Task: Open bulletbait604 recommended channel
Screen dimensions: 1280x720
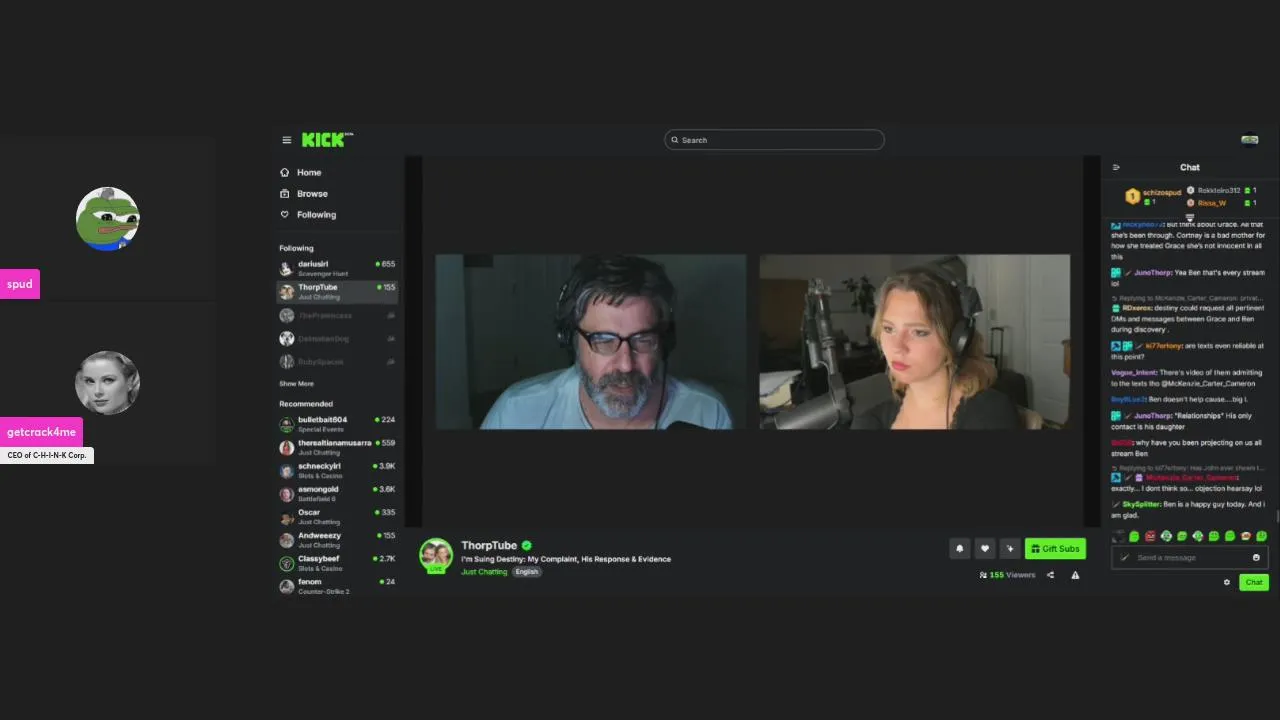Action: pyautogui.click(x=337, y=424)
